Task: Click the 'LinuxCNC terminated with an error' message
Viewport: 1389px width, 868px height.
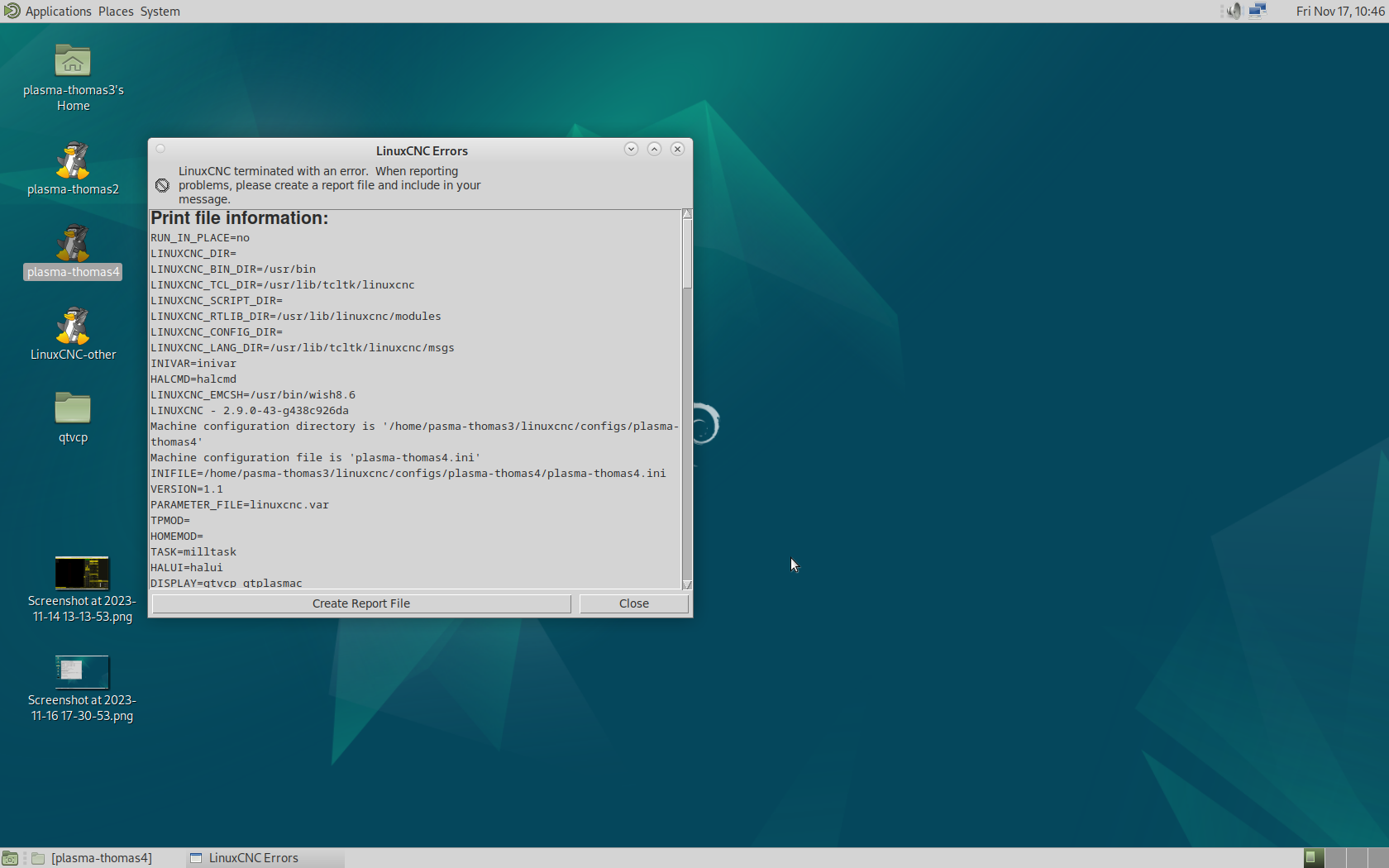Action: pos(330,185)
